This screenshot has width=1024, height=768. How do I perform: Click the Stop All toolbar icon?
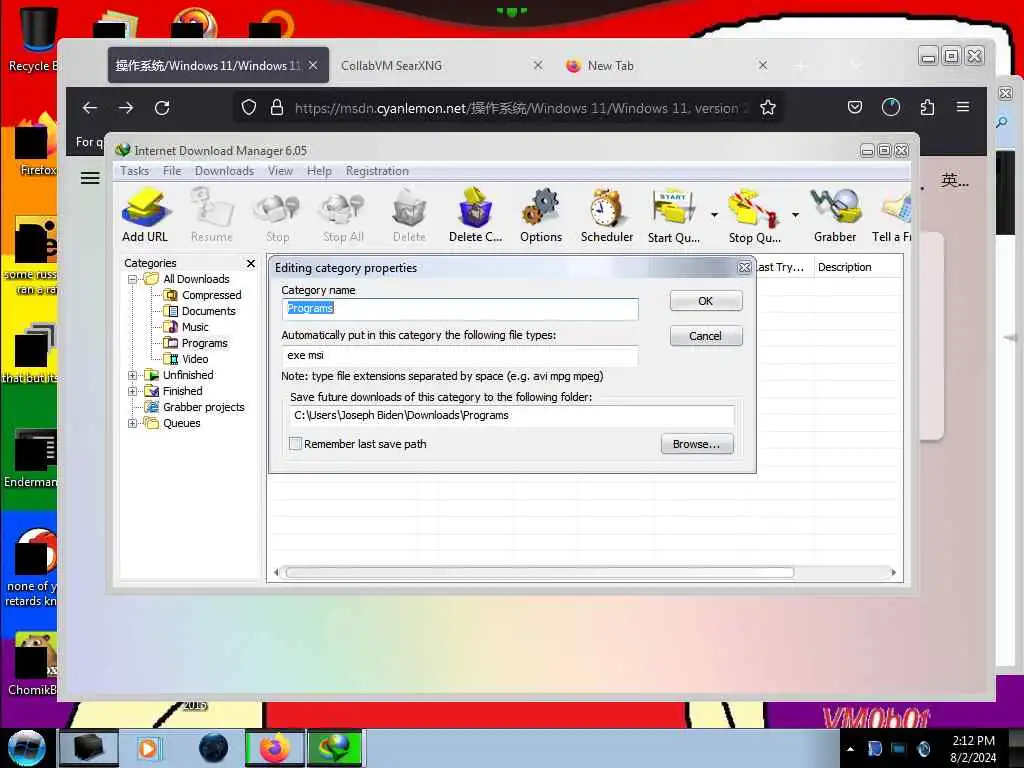click(343, 216)
